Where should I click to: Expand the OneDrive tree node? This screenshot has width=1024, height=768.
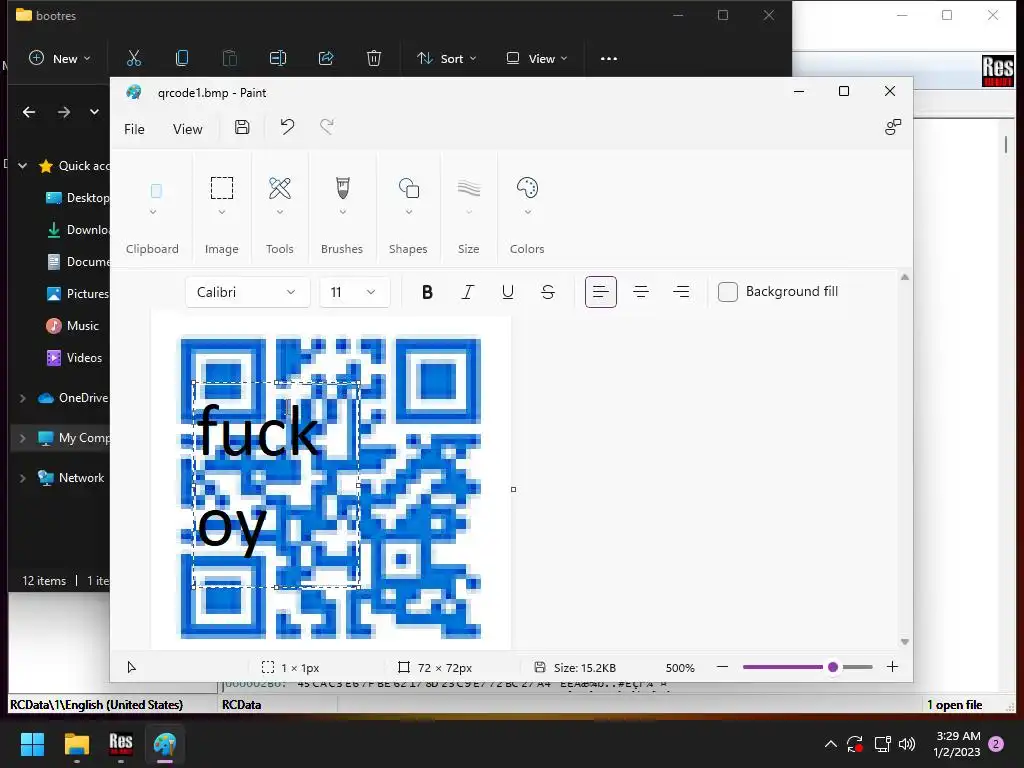point(23,398)
